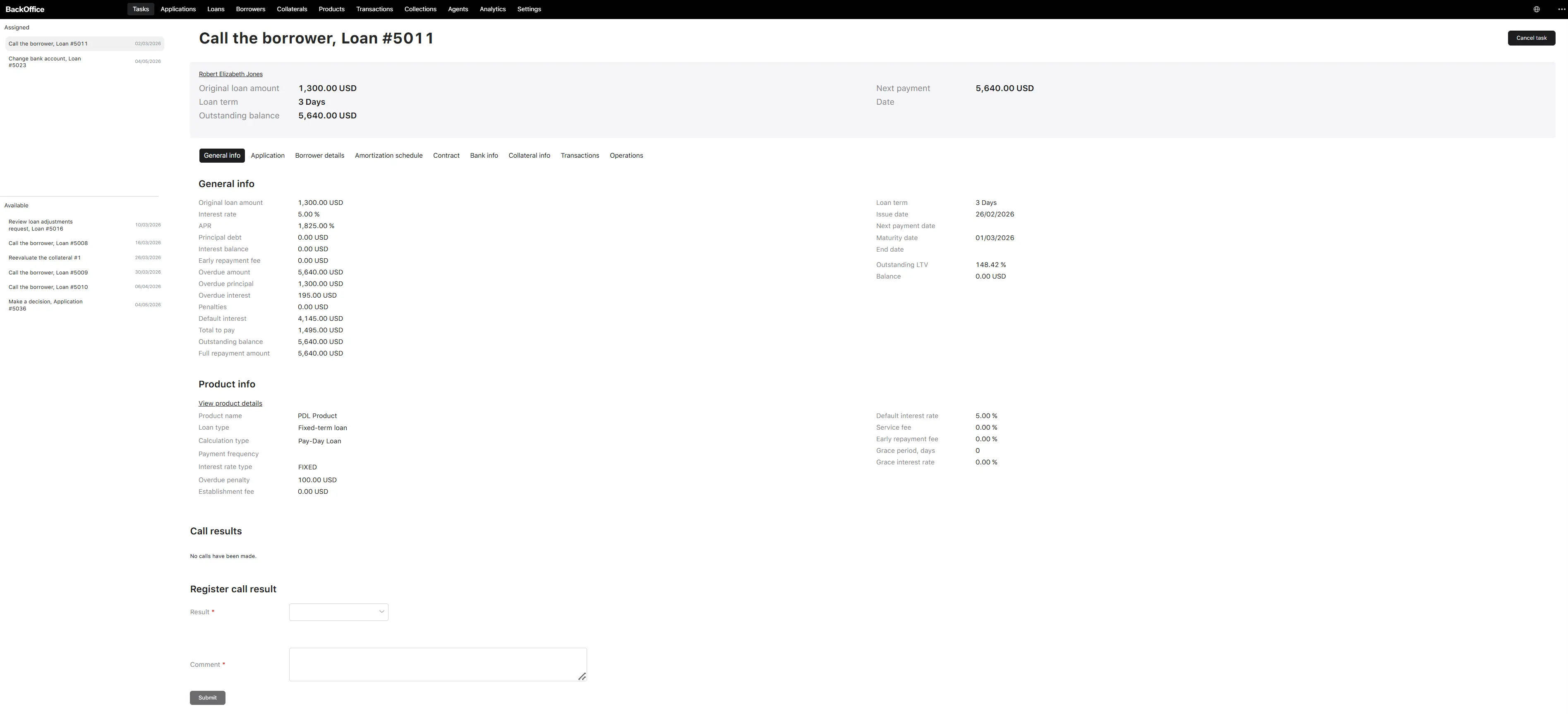Click the globe language icon

click(x=1536, y=9)
